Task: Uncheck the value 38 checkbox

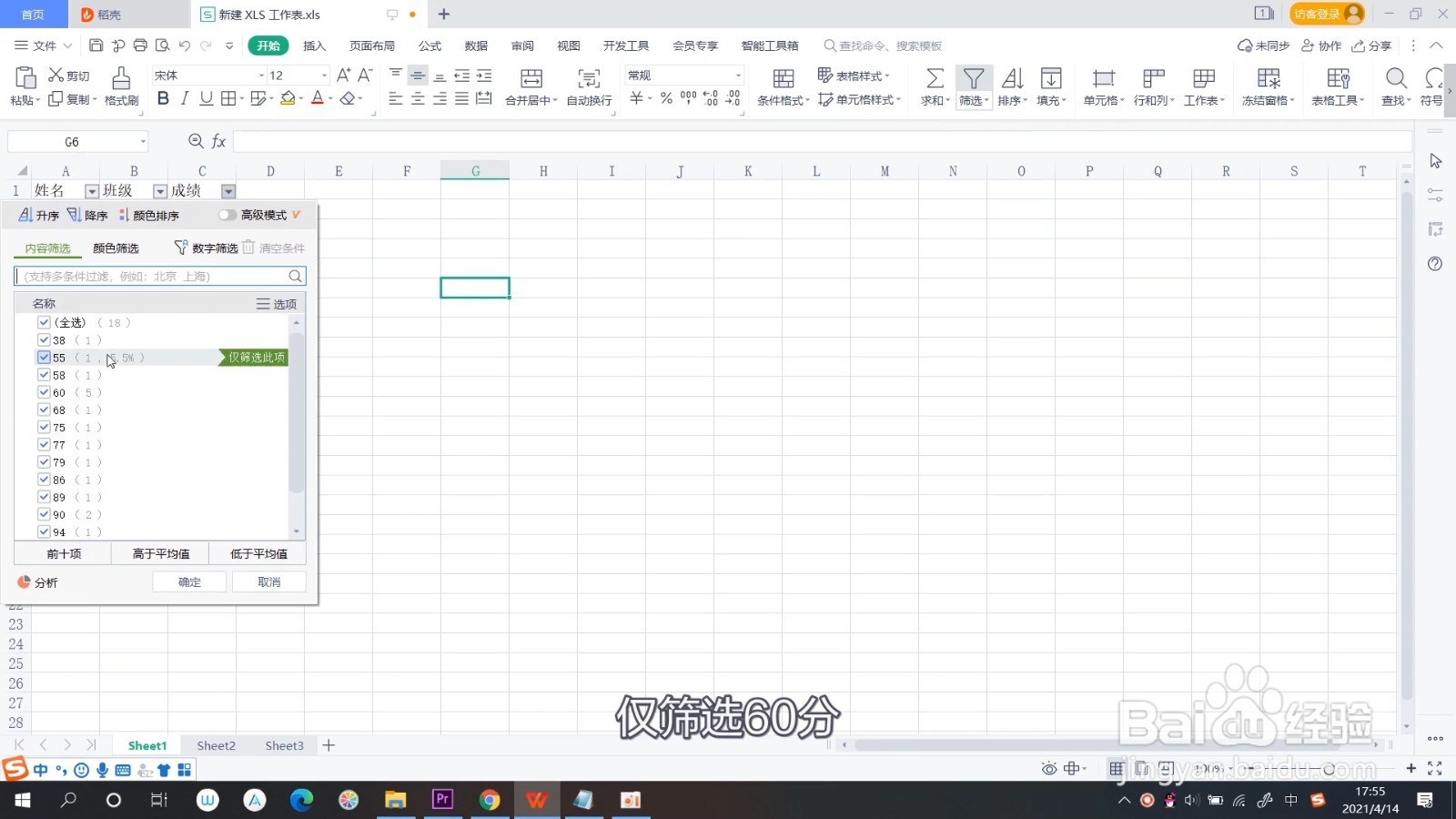Action: (44, 339)
